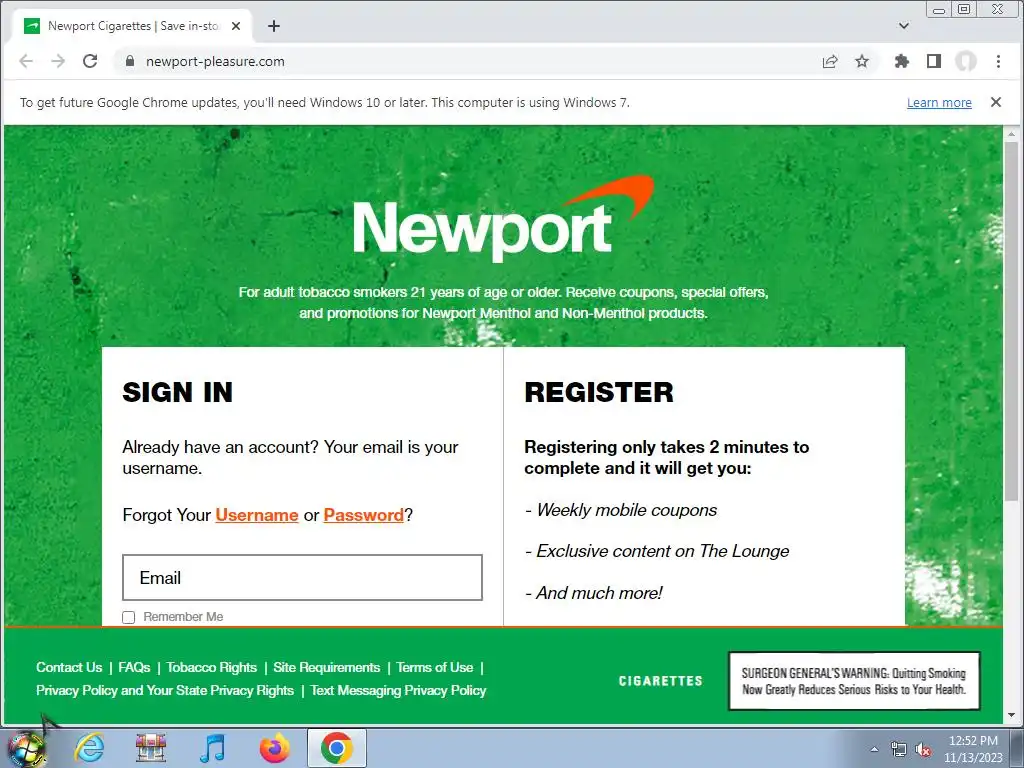1024x768 pixels.
Task: Open a new browser tab
Action: 274,26
